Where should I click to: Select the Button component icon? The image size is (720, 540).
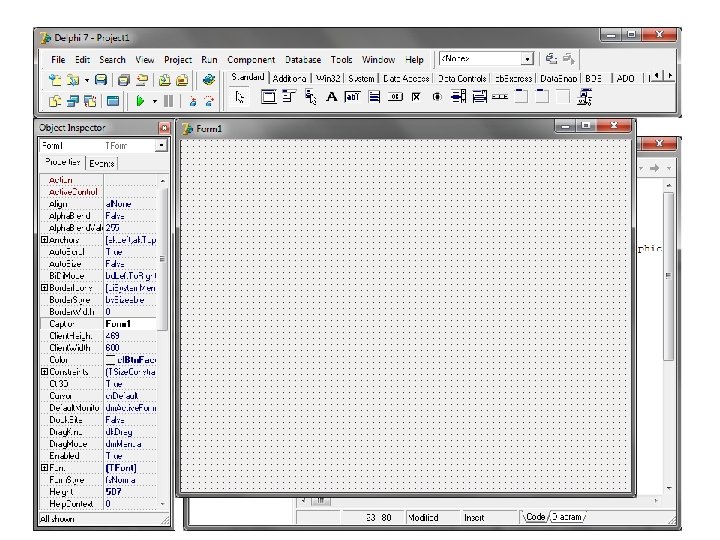point(395,97)
